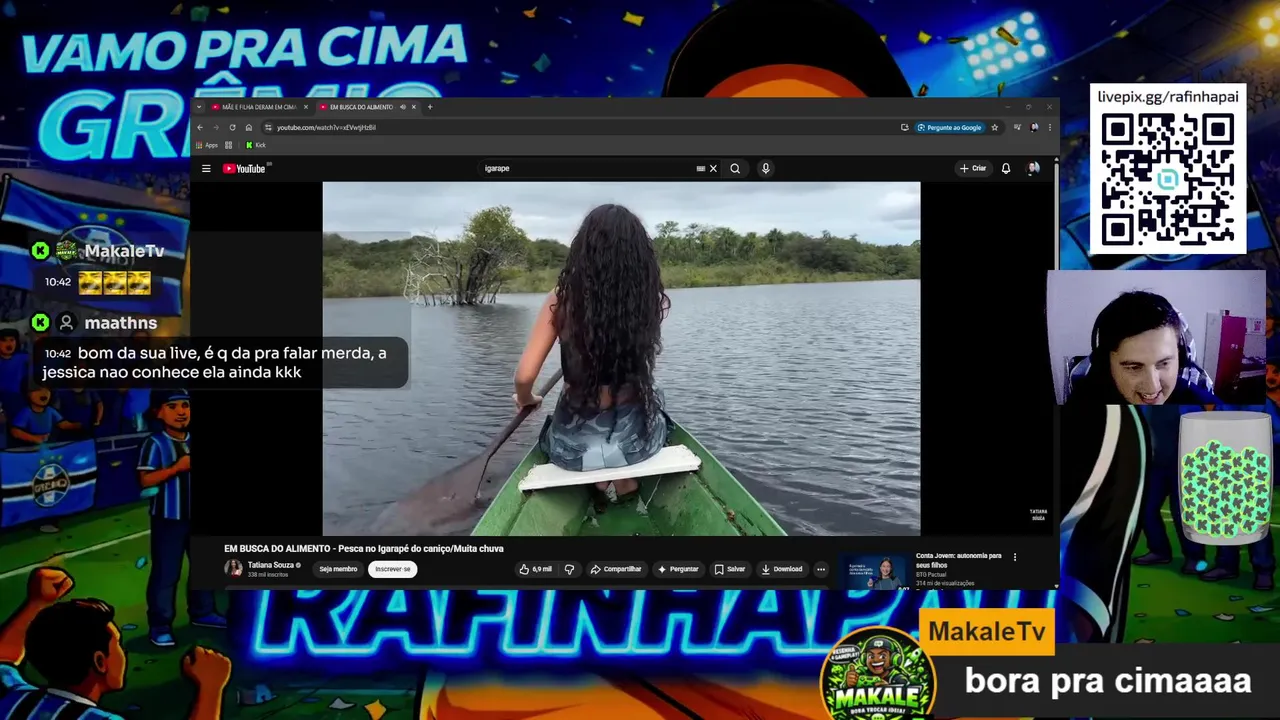The height and width of the screenshot is (720, 1280).
Task: Open the video's more actions ellipsis
Action: (x=821, y=569)
